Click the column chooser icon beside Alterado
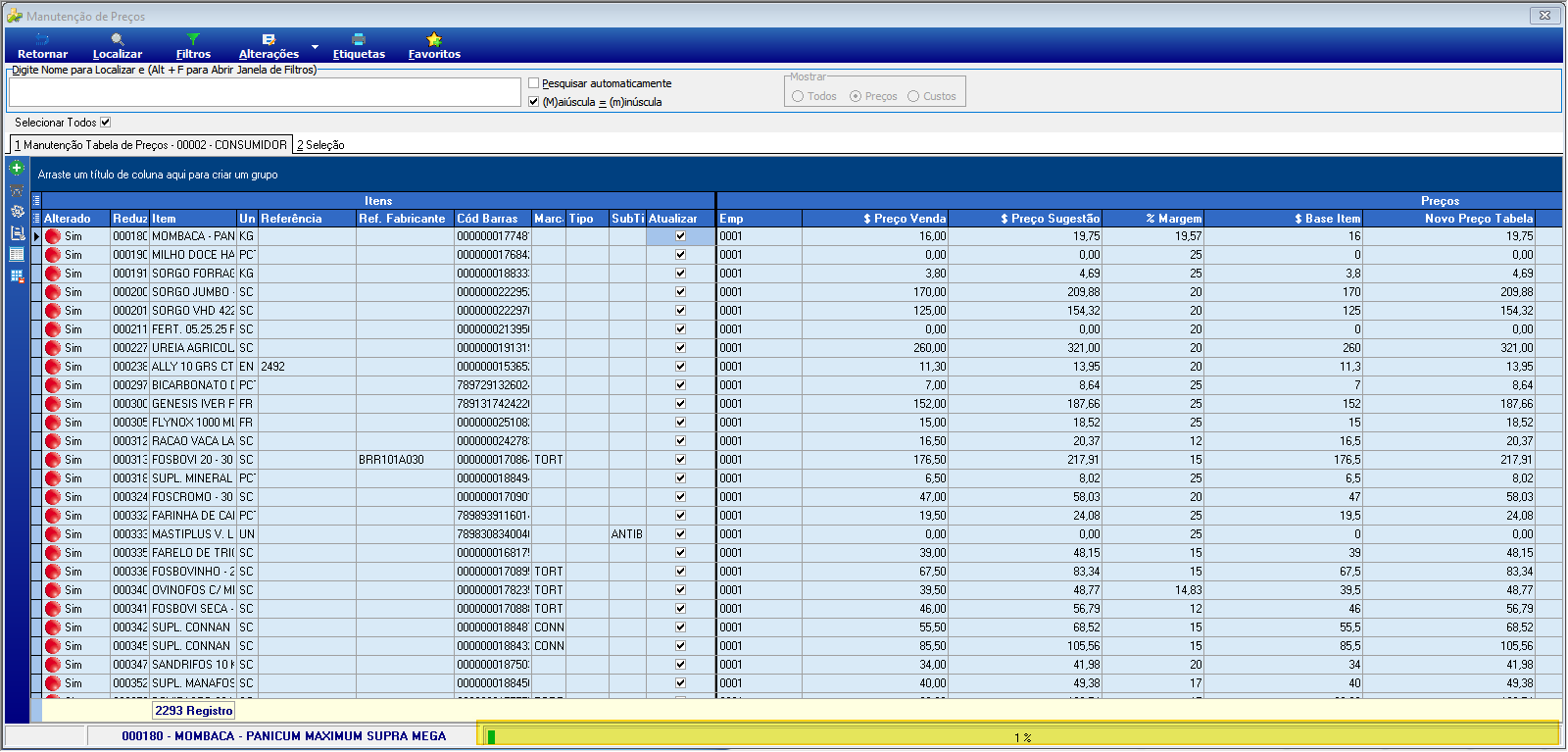The width and height of the screenshot is (1568, 752). pos(36,219)
